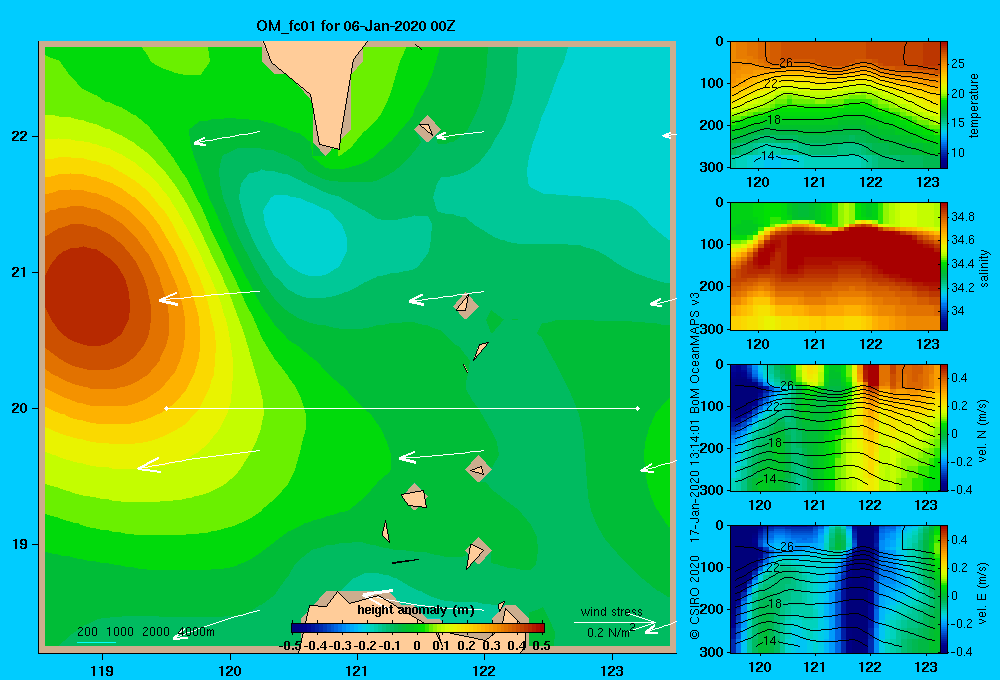Screen dimensions: 1000x680
Task: Click the "0.2 N/m" wind scale value
Action: pyautogui.click(x=609, y=632)
